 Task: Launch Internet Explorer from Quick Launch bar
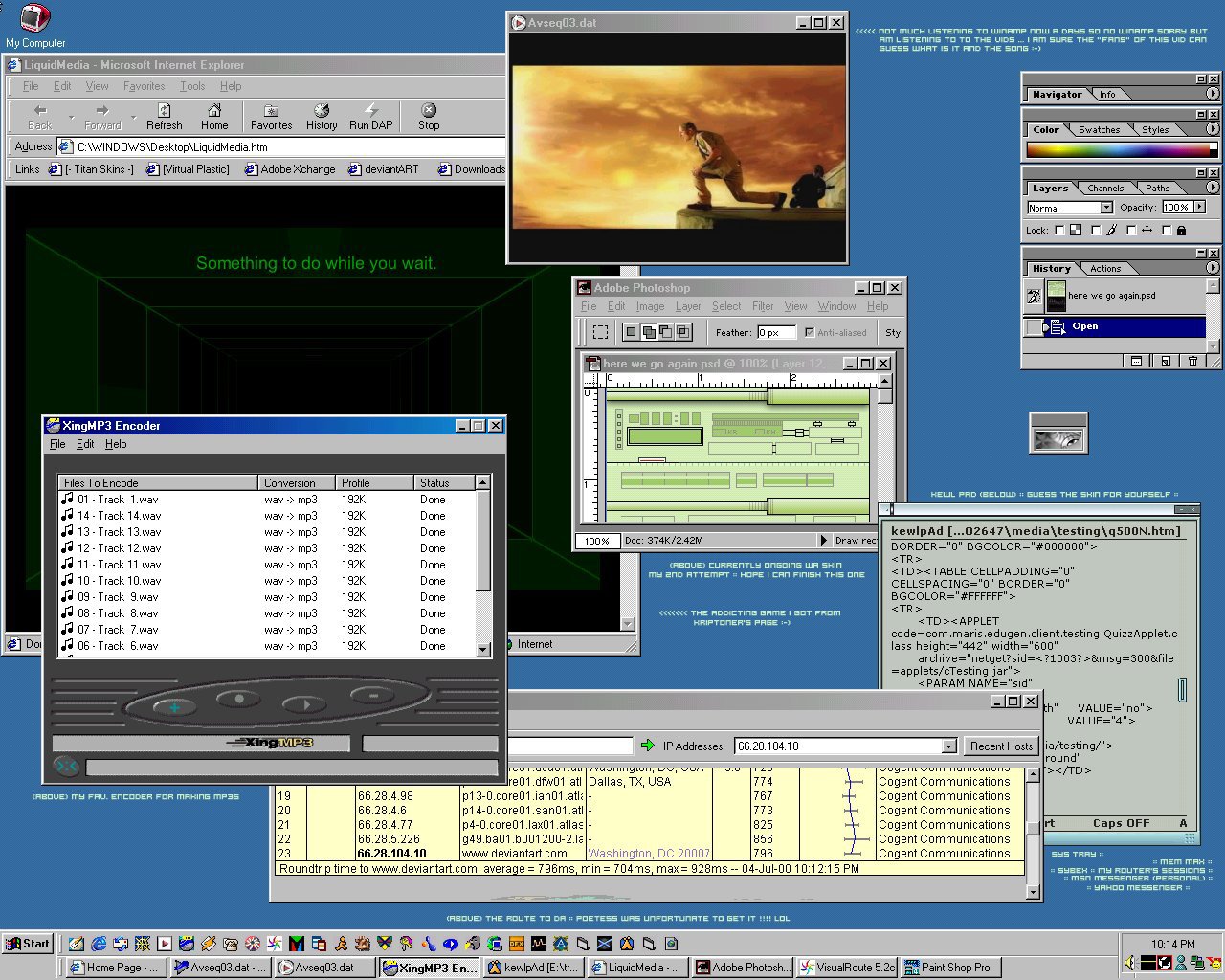pos(99,944)
